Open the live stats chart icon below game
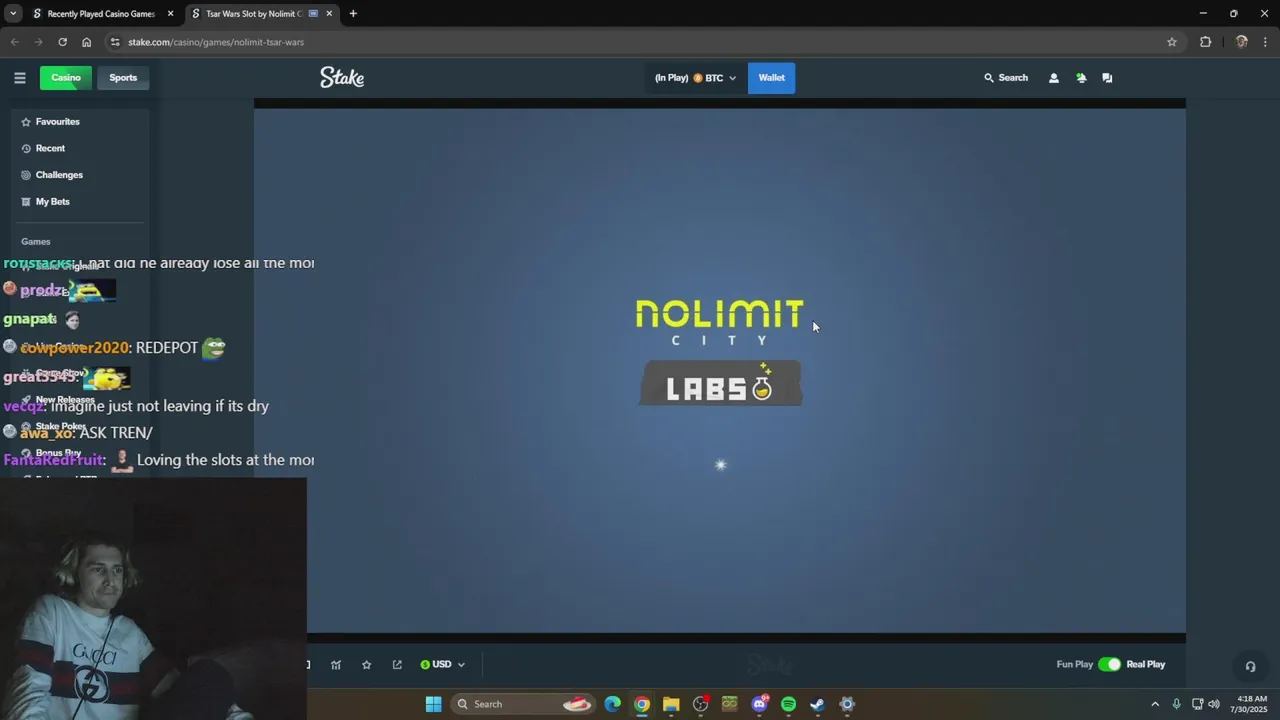Screen dimensions: 1280x720 (336, 665)
